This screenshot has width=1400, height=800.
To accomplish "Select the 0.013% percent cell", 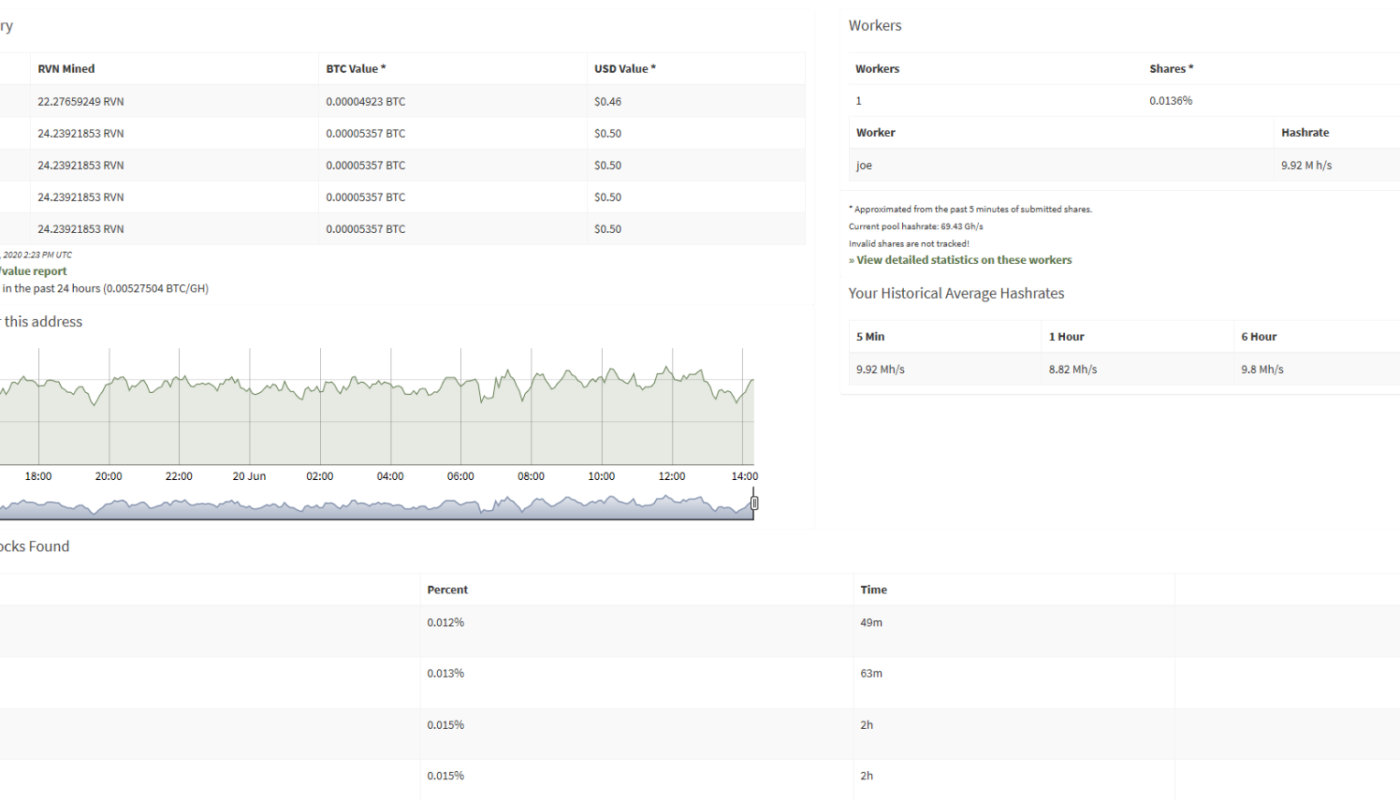I will [x=446, y=673].
